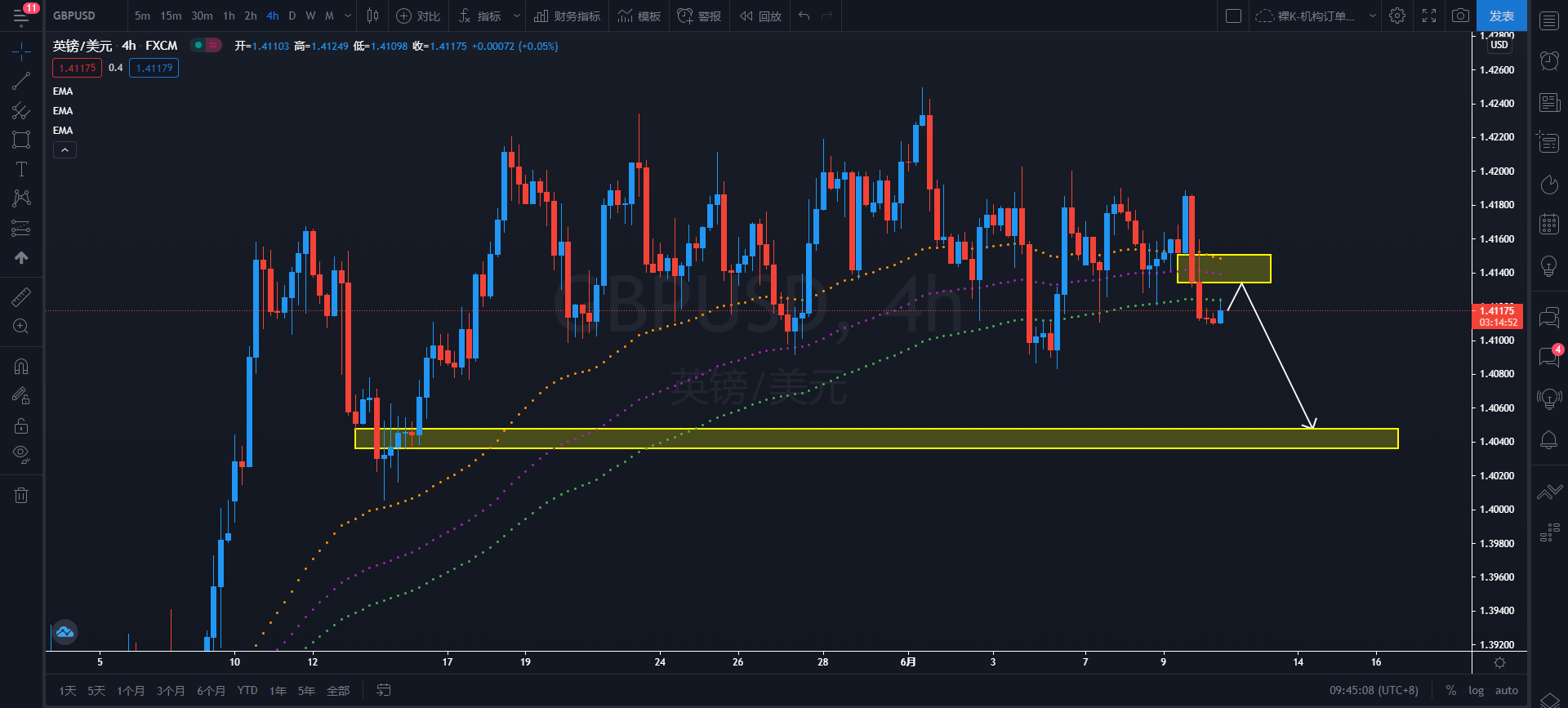1568x708 pixels.
Task: Open the economic calendar panel
Action: tap(1549, 224)
